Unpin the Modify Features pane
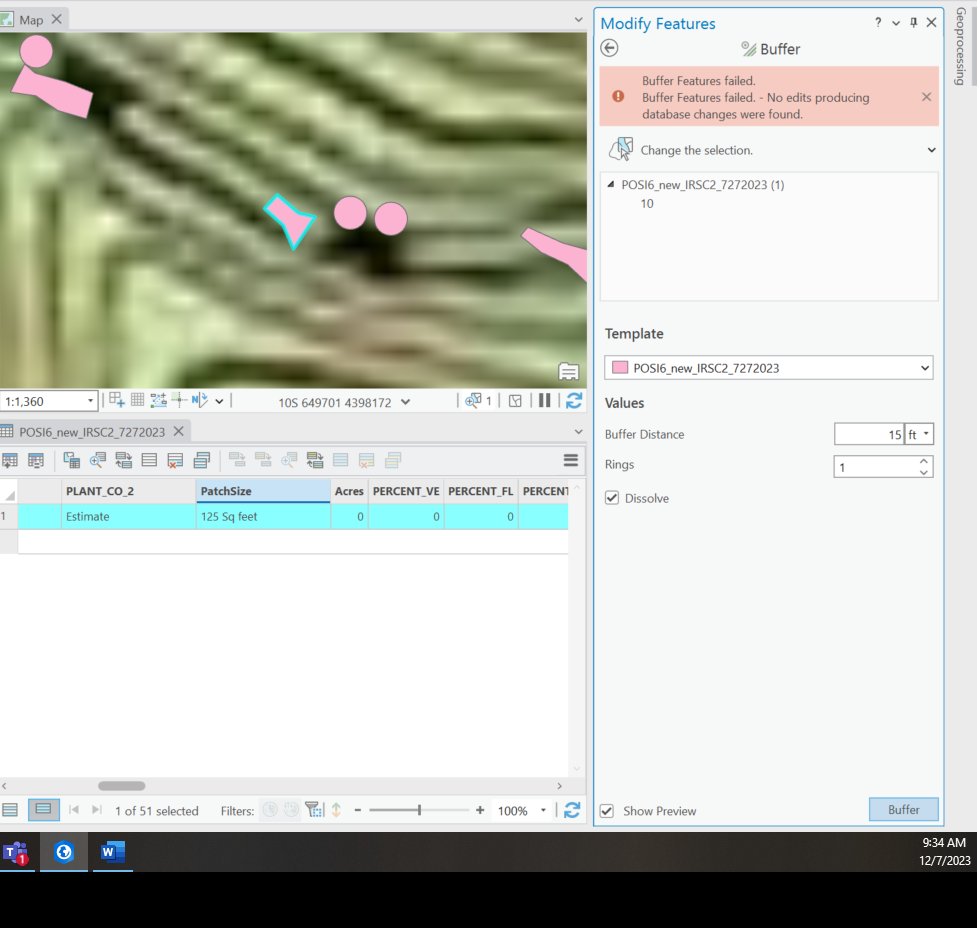 [x=913, y=22]
